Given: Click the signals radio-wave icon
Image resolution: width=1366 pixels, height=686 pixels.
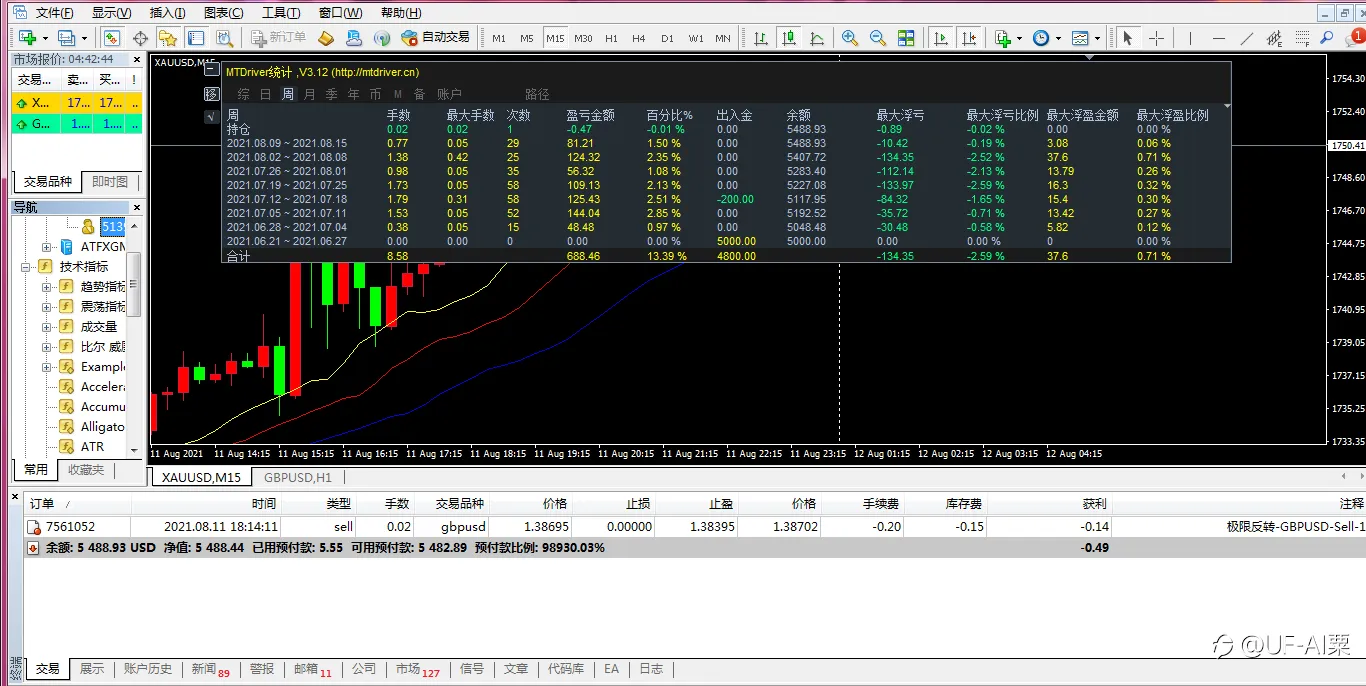Looking at the screenshot, I should 382,38.
